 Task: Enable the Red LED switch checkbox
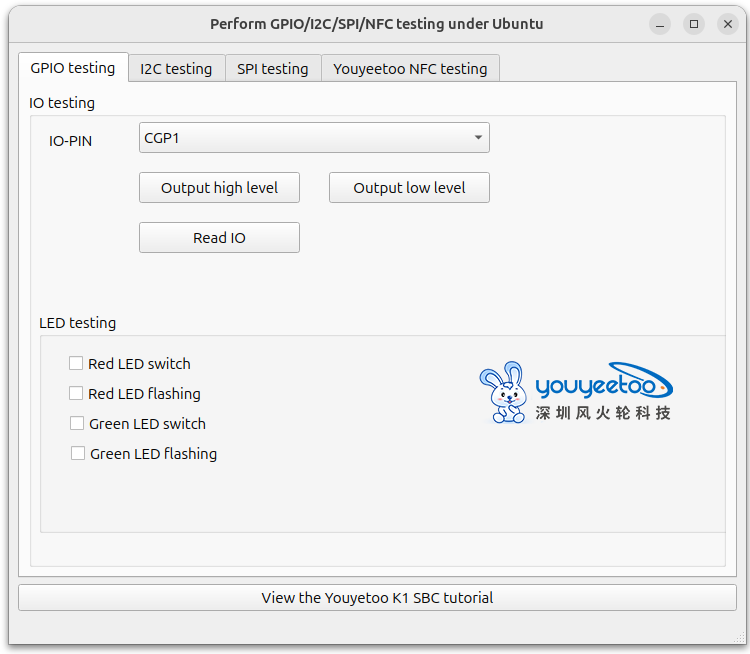pos(76,364)
